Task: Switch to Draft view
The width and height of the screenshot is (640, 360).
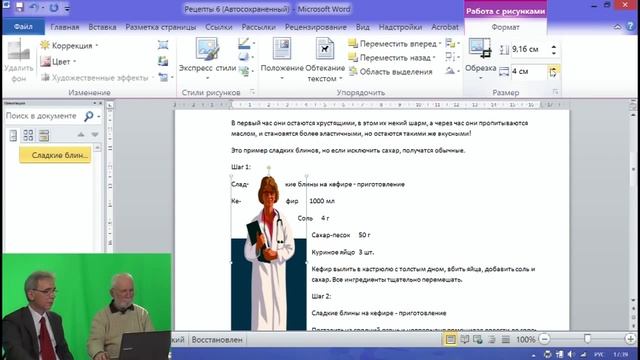Action: pos(505,339)
